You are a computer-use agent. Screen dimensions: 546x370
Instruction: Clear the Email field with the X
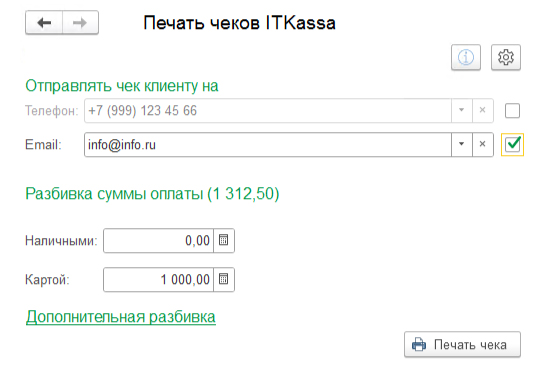coord(483,144)
